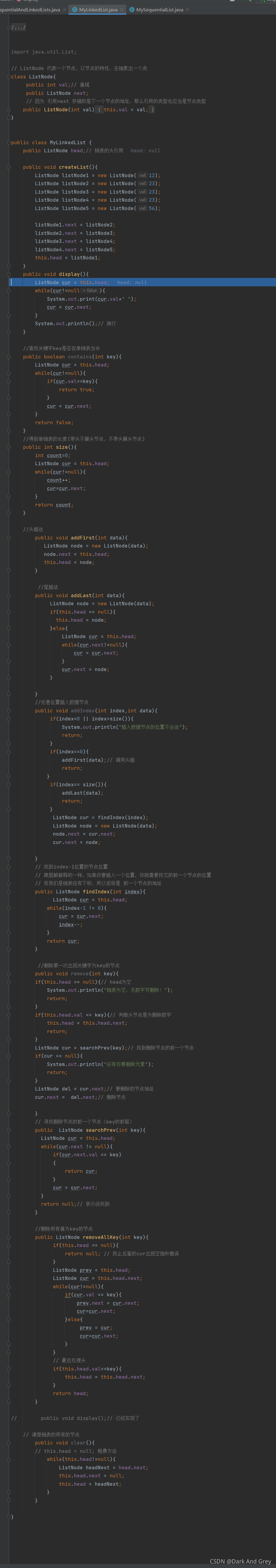Collapse the public class MyLinkedList fold marker
This screenshot has height=1568, width=276.
point(9,142)
